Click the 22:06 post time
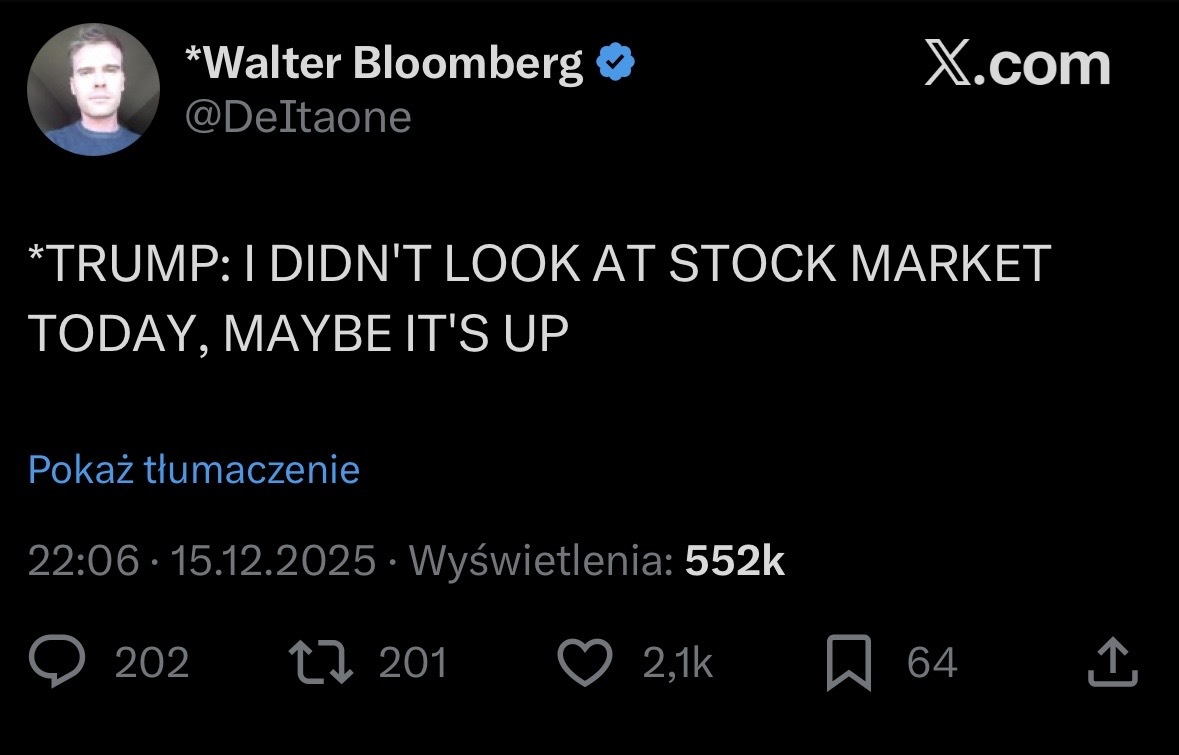Viewport: 1179px width, 755px height. 83,562
